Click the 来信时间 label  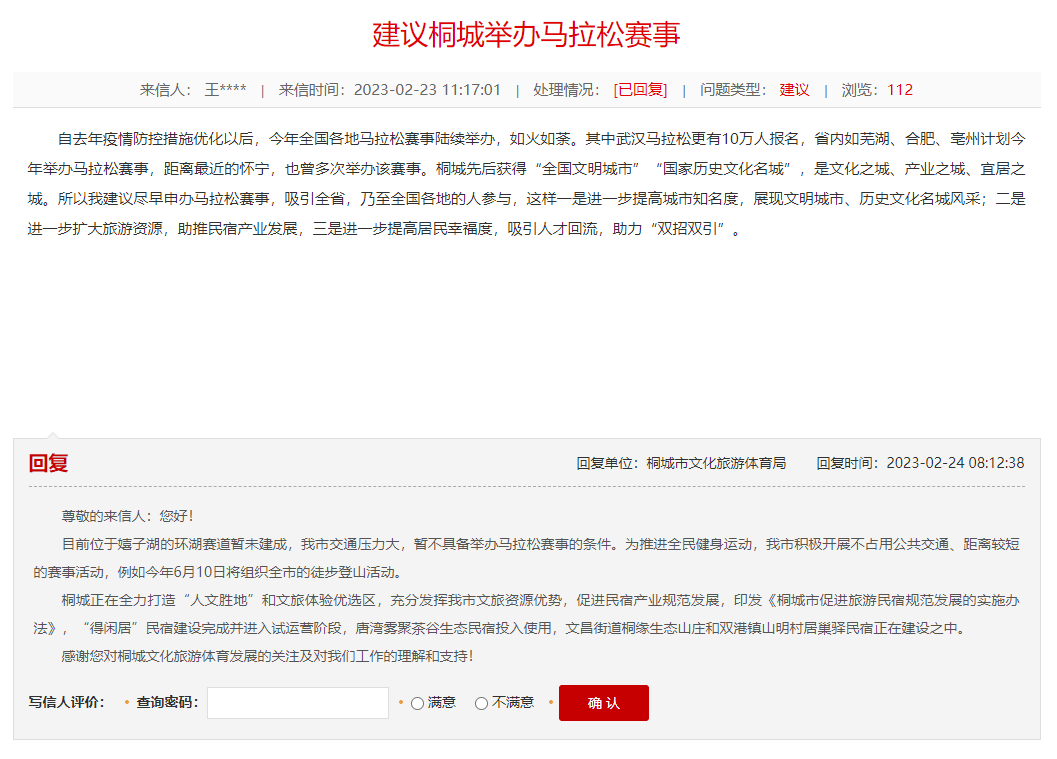point(313,90)
